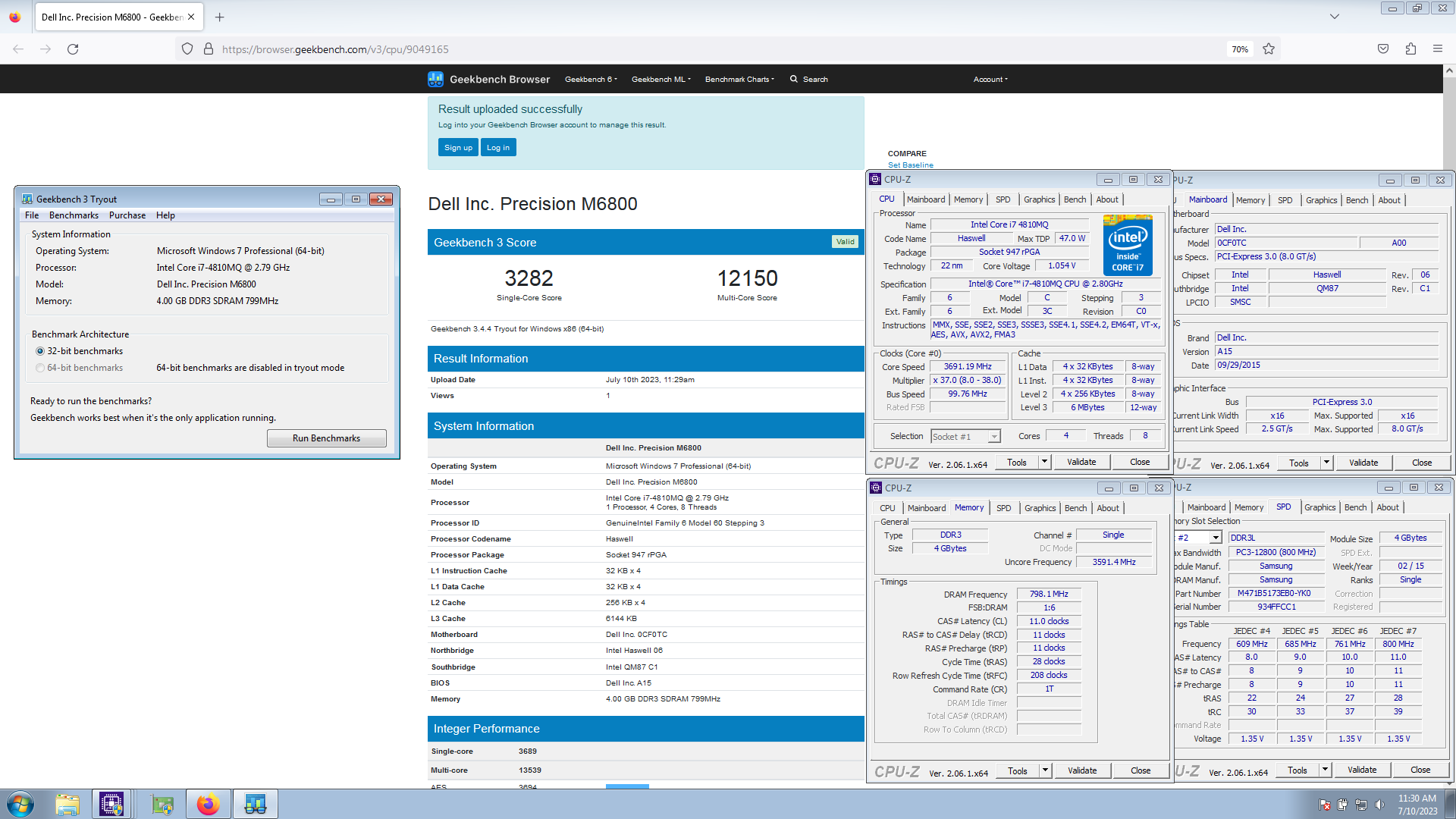Click the volume tray icon

[1379, 805]
